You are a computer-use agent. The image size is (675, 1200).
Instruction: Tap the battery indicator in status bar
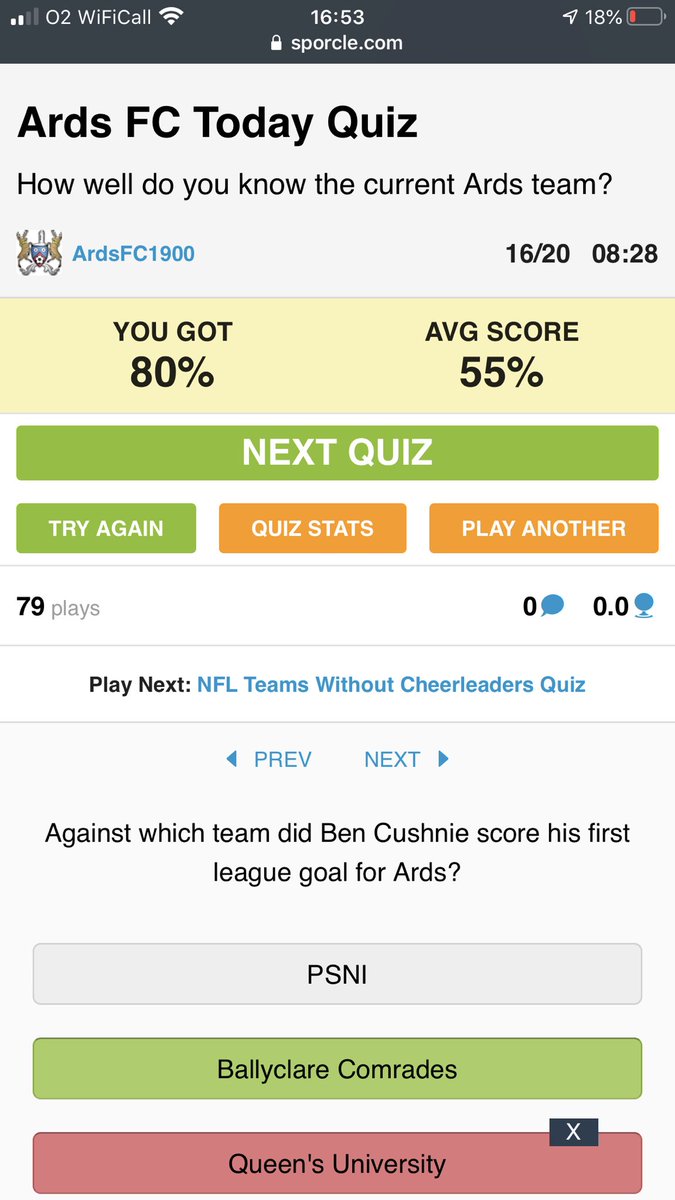(x=646, y=17)
